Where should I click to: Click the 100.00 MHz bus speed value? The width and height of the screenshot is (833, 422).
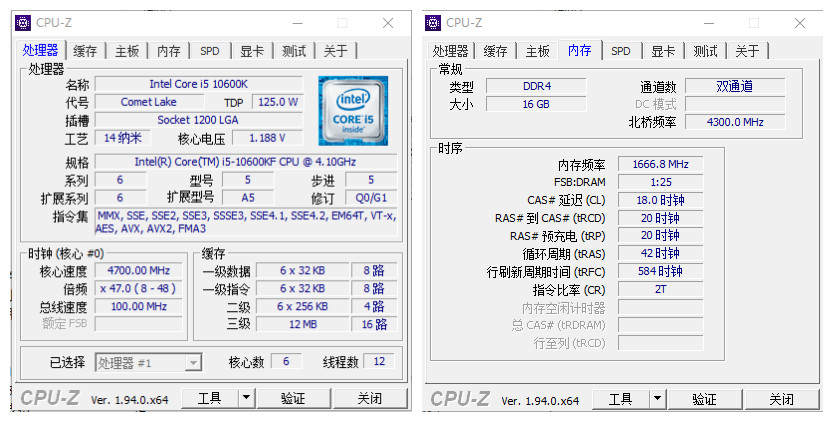(x=139, y=307)
